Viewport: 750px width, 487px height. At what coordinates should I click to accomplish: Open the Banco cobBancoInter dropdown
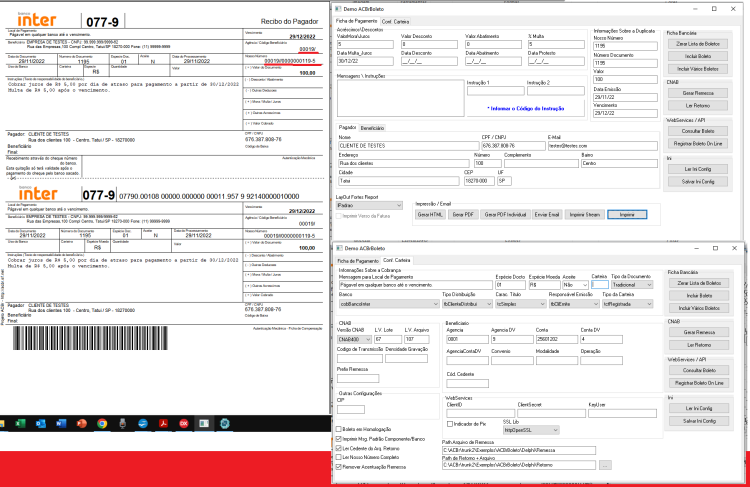pos(389,304)
